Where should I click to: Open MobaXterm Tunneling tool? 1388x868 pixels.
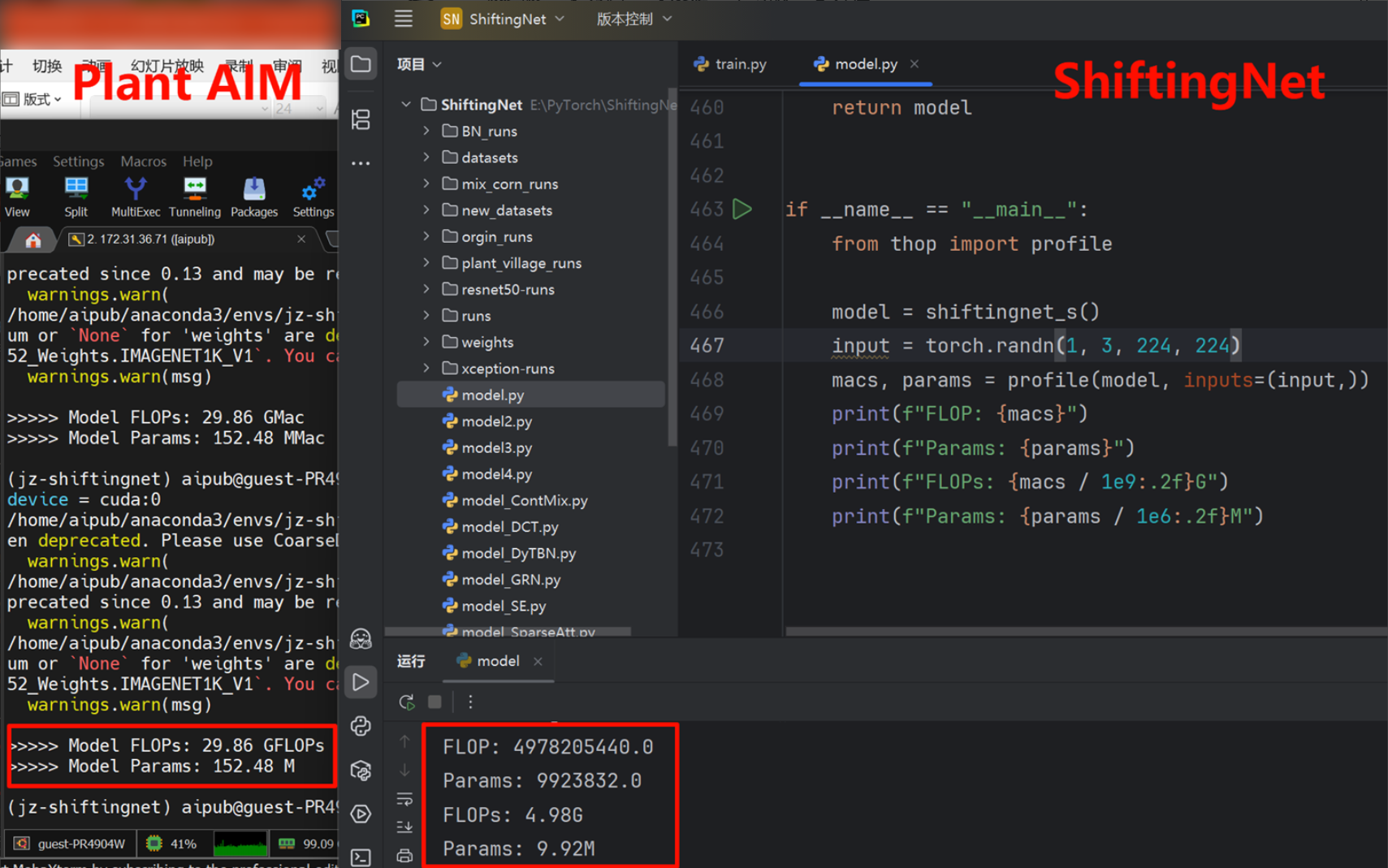(x=194, y=196)
